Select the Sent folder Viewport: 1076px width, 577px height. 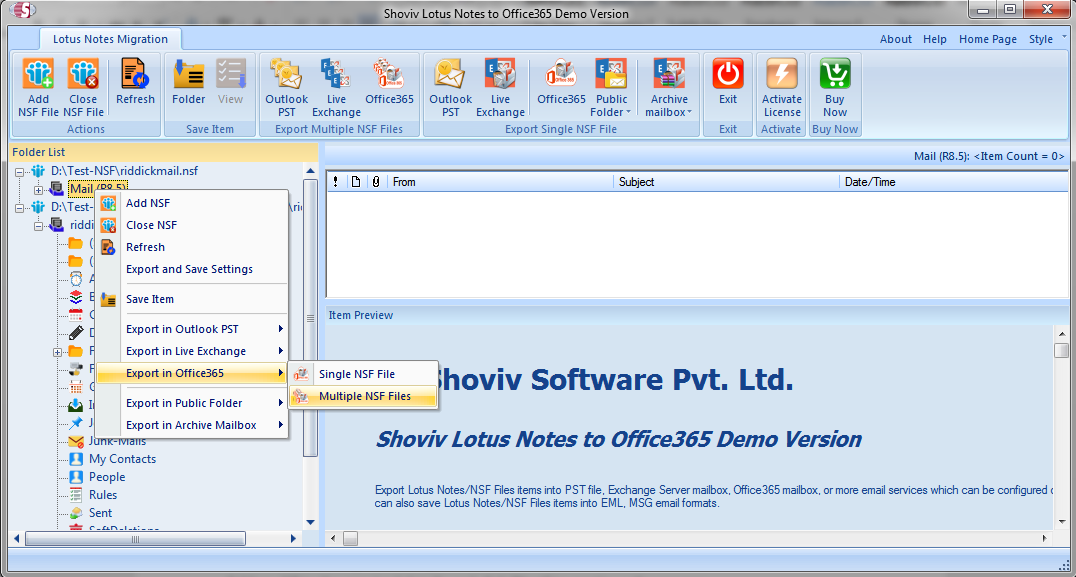(100, 513)
